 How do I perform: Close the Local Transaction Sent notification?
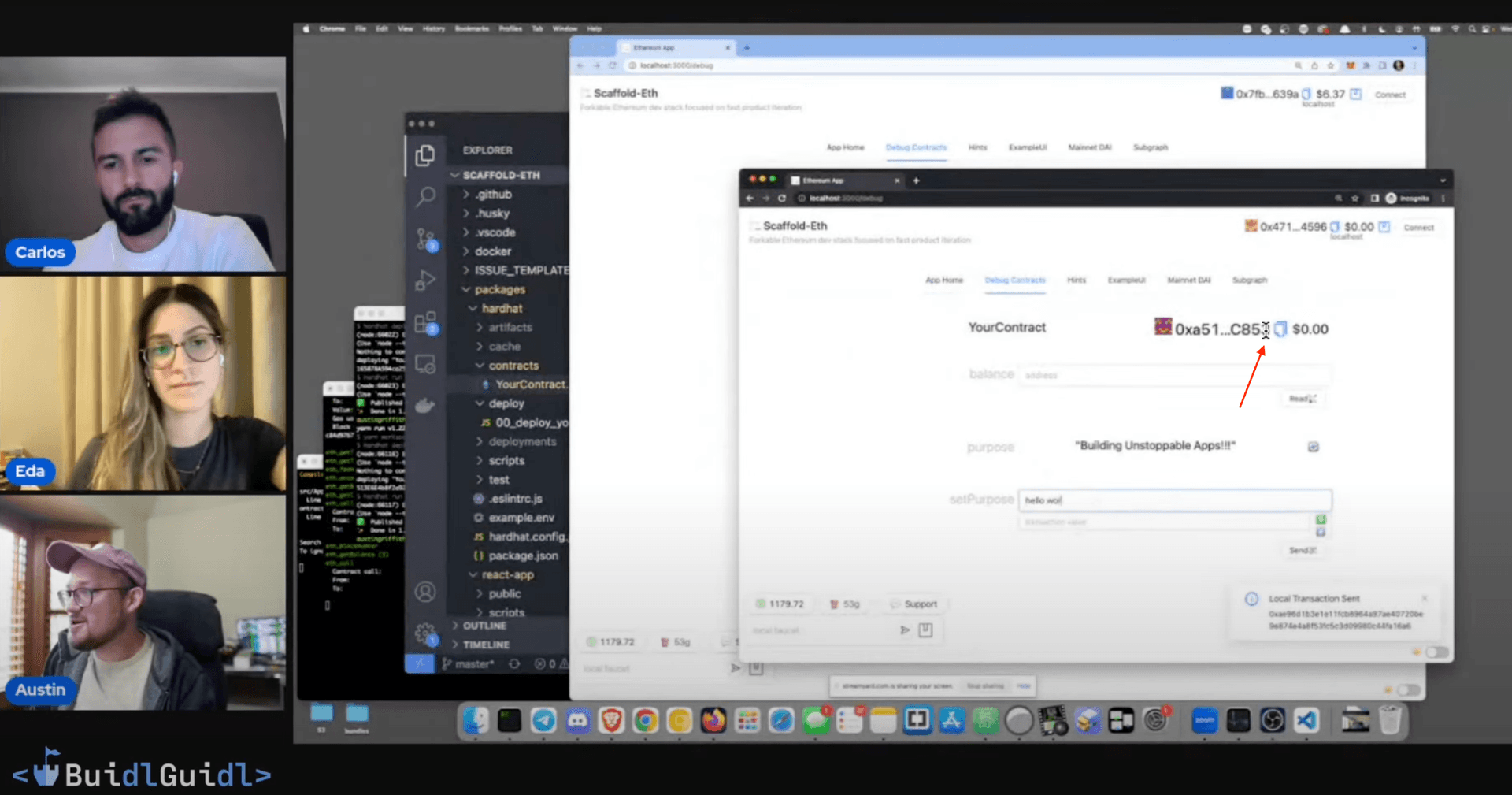1424,598
